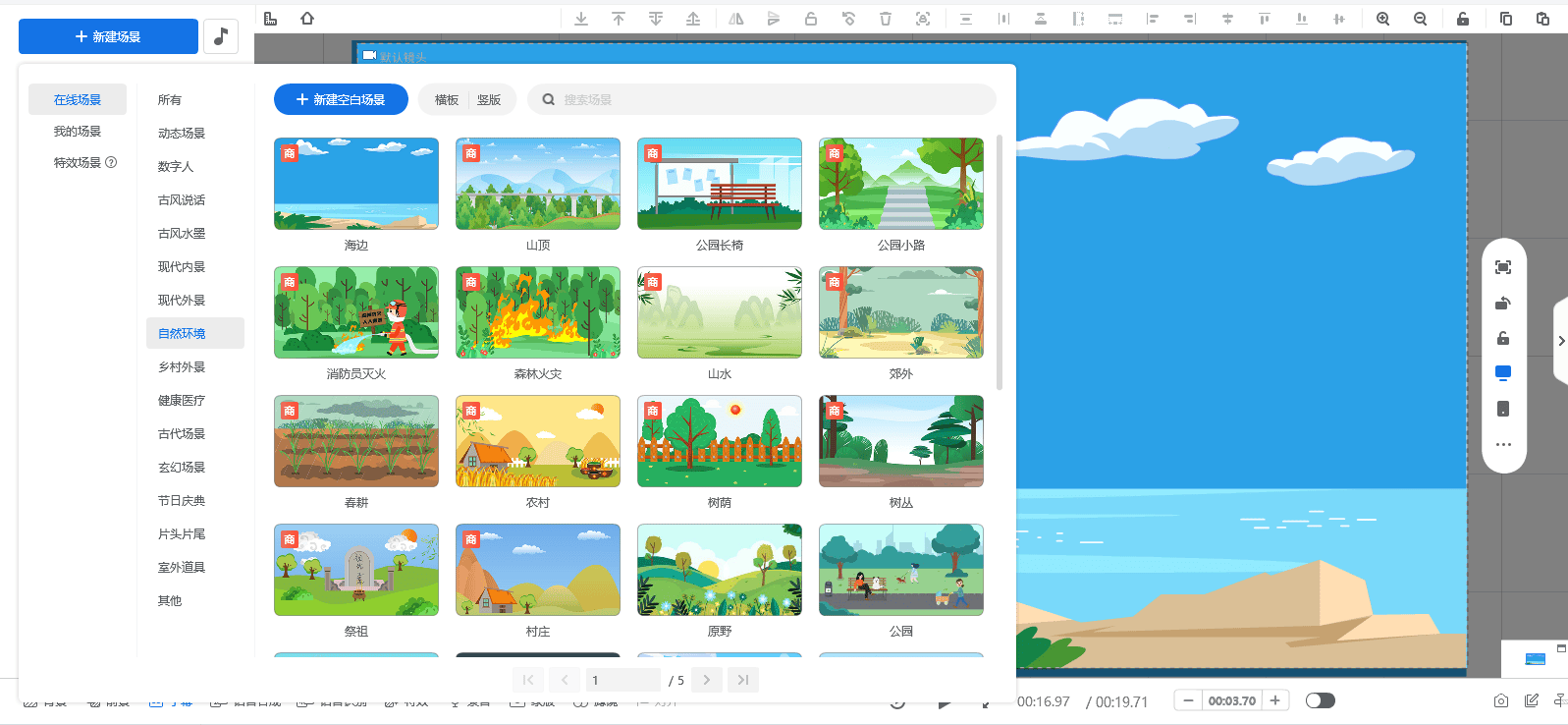Click the zoom out magnifier icon

pyautogui.click(x=1420, y=19)
